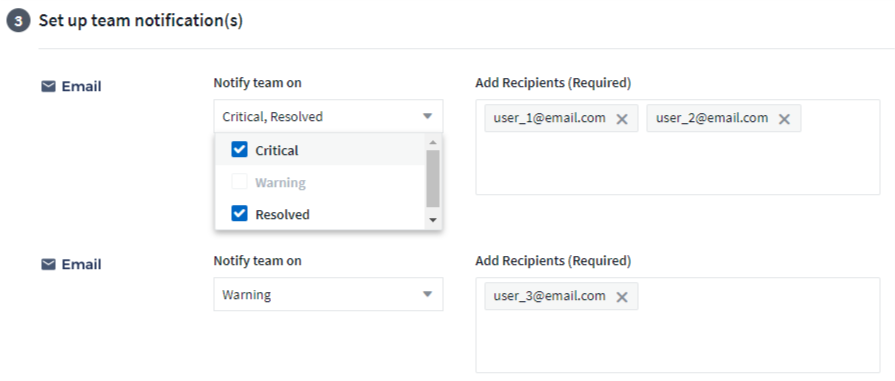Open the Warning notify dropdown
This screenshot has width=895, height=381.
328,295
